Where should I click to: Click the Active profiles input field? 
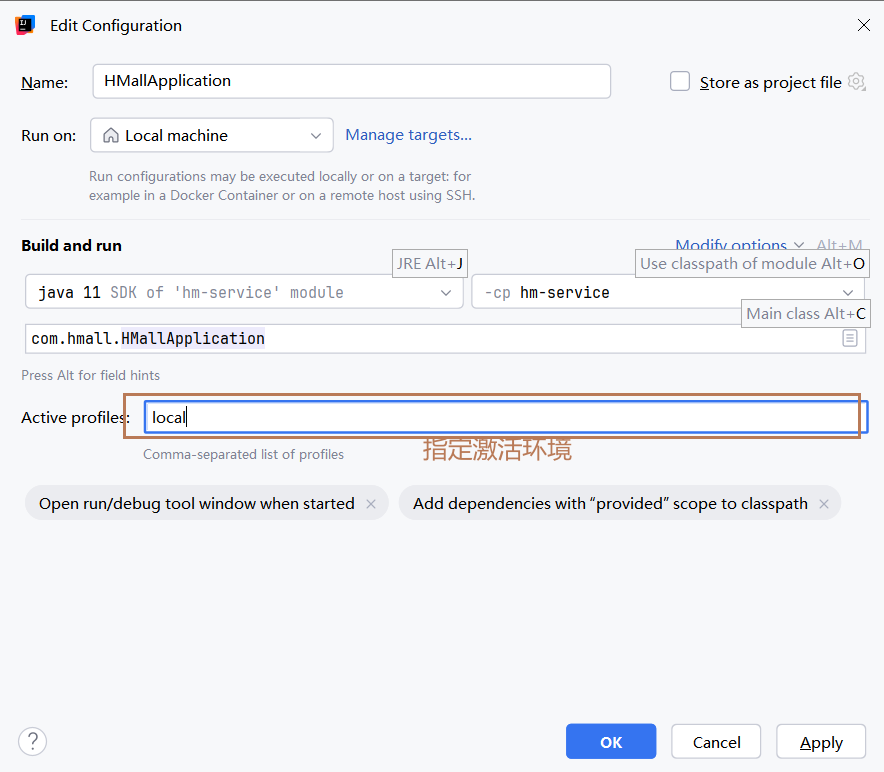pyautogui.click(x=505, y=417)
